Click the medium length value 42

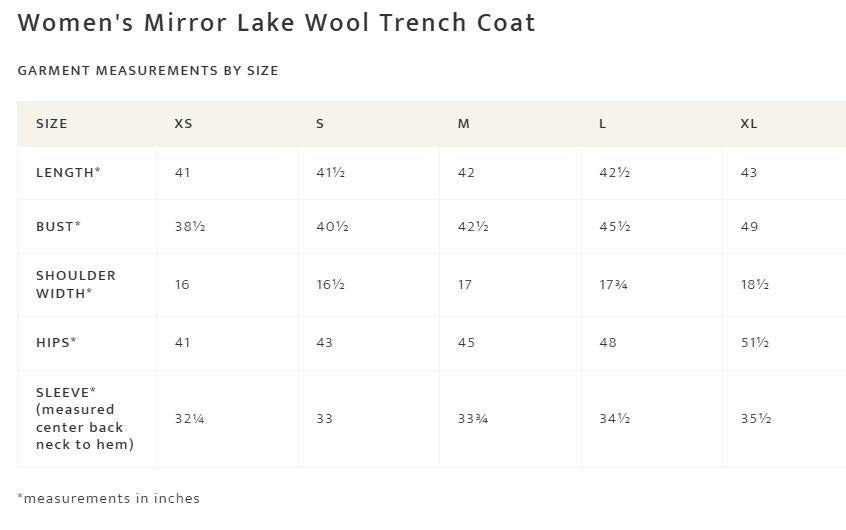466,173
